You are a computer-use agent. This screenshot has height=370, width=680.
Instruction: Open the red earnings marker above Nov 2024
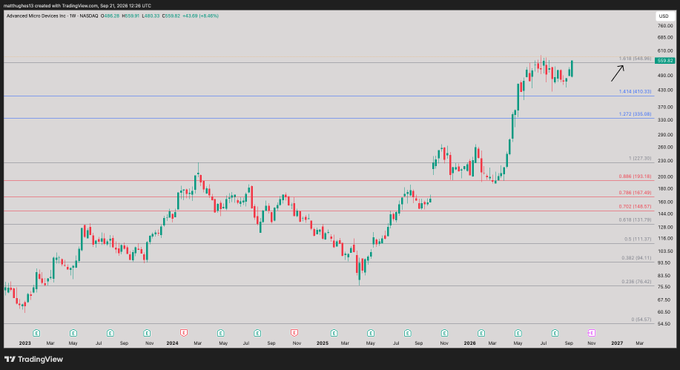coord(294,333)
